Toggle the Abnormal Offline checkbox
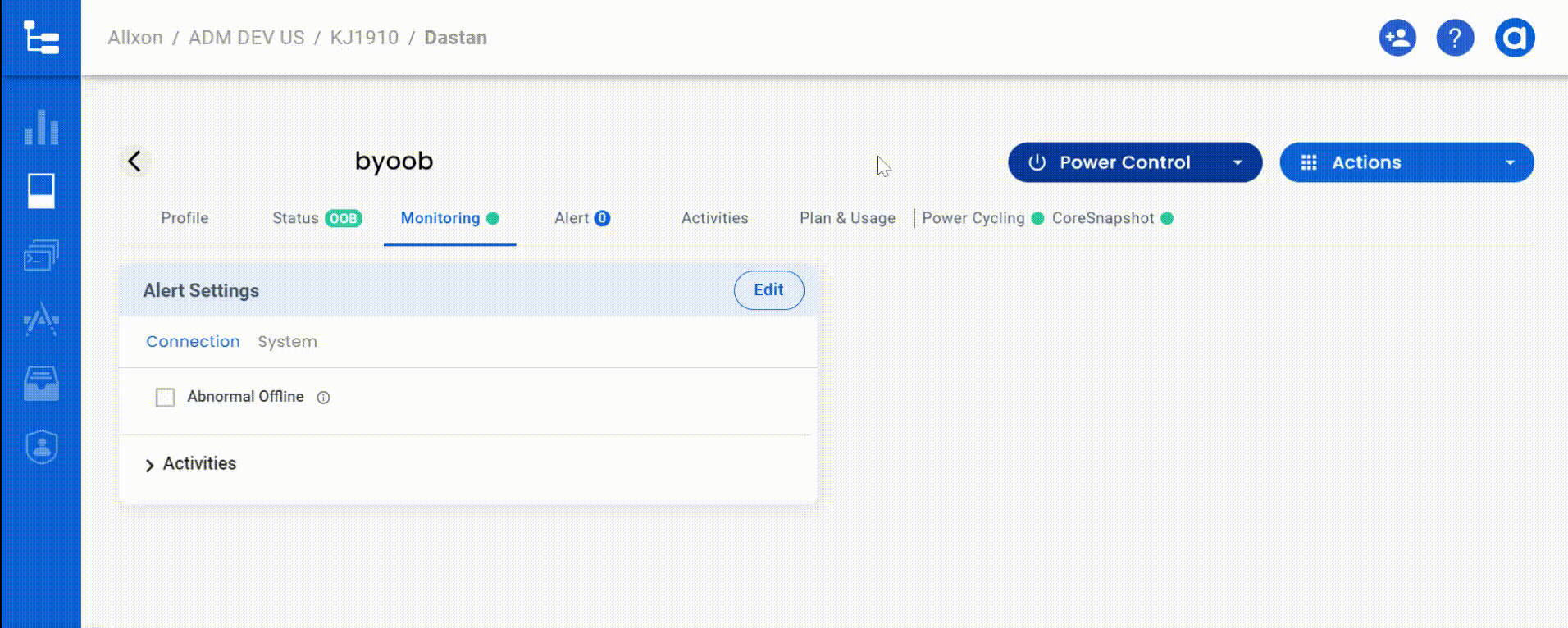Image resolution: width=1568 pixels, height=628 pixels. click(x=166, y=398)
